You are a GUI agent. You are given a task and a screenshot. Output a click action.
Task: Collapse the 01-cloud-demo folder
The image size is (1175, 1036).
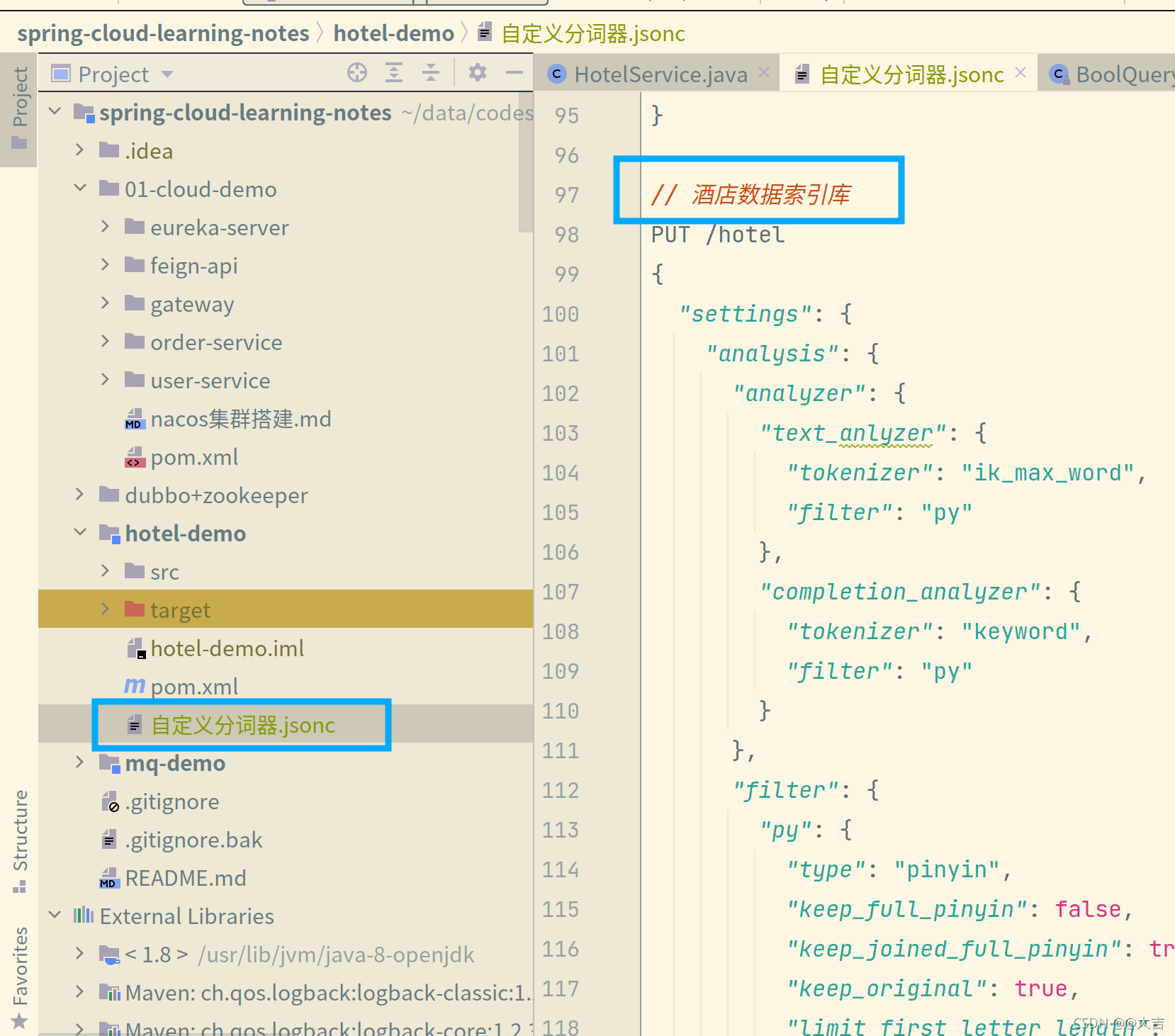point(80,188)
